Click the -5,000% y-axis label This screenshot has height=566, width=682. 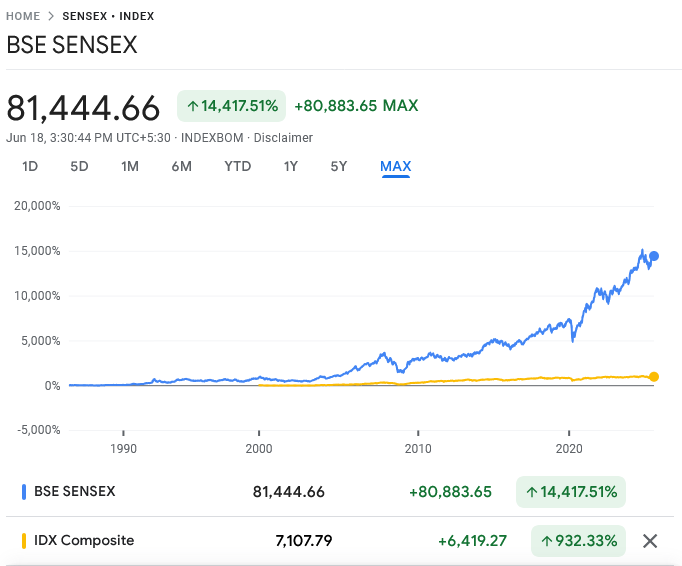39,430
